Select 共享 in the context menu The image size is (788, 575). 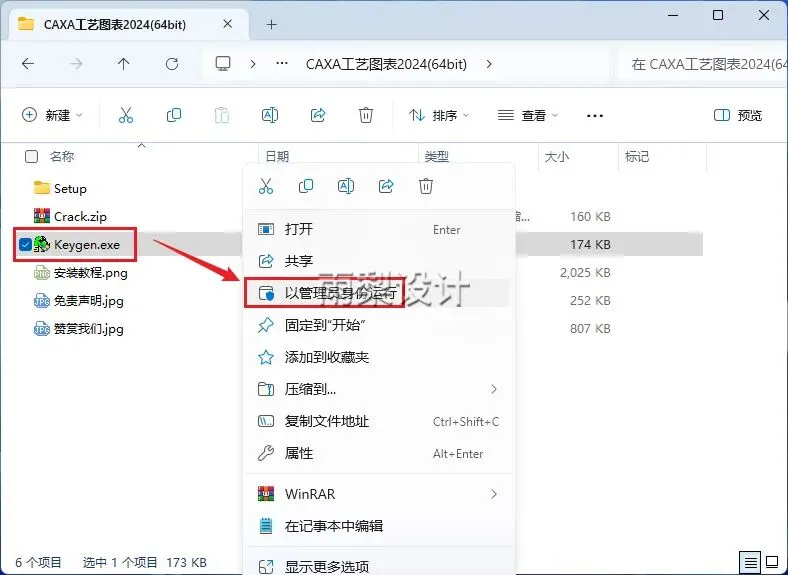[x=379, y=261]
